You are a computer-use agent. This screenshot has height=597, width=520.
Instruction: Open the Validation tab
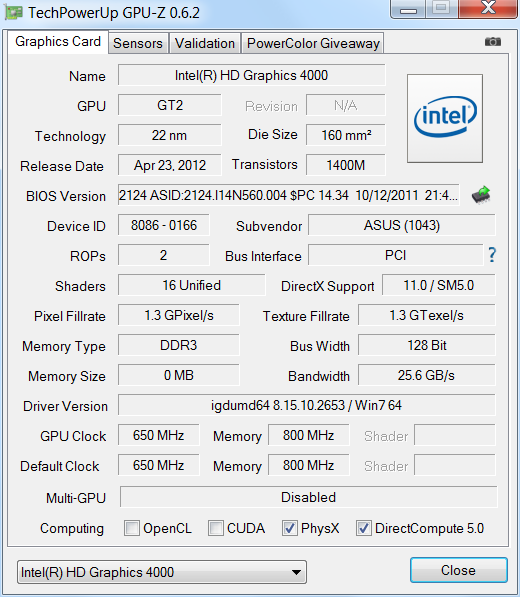[x=205, y=43]
